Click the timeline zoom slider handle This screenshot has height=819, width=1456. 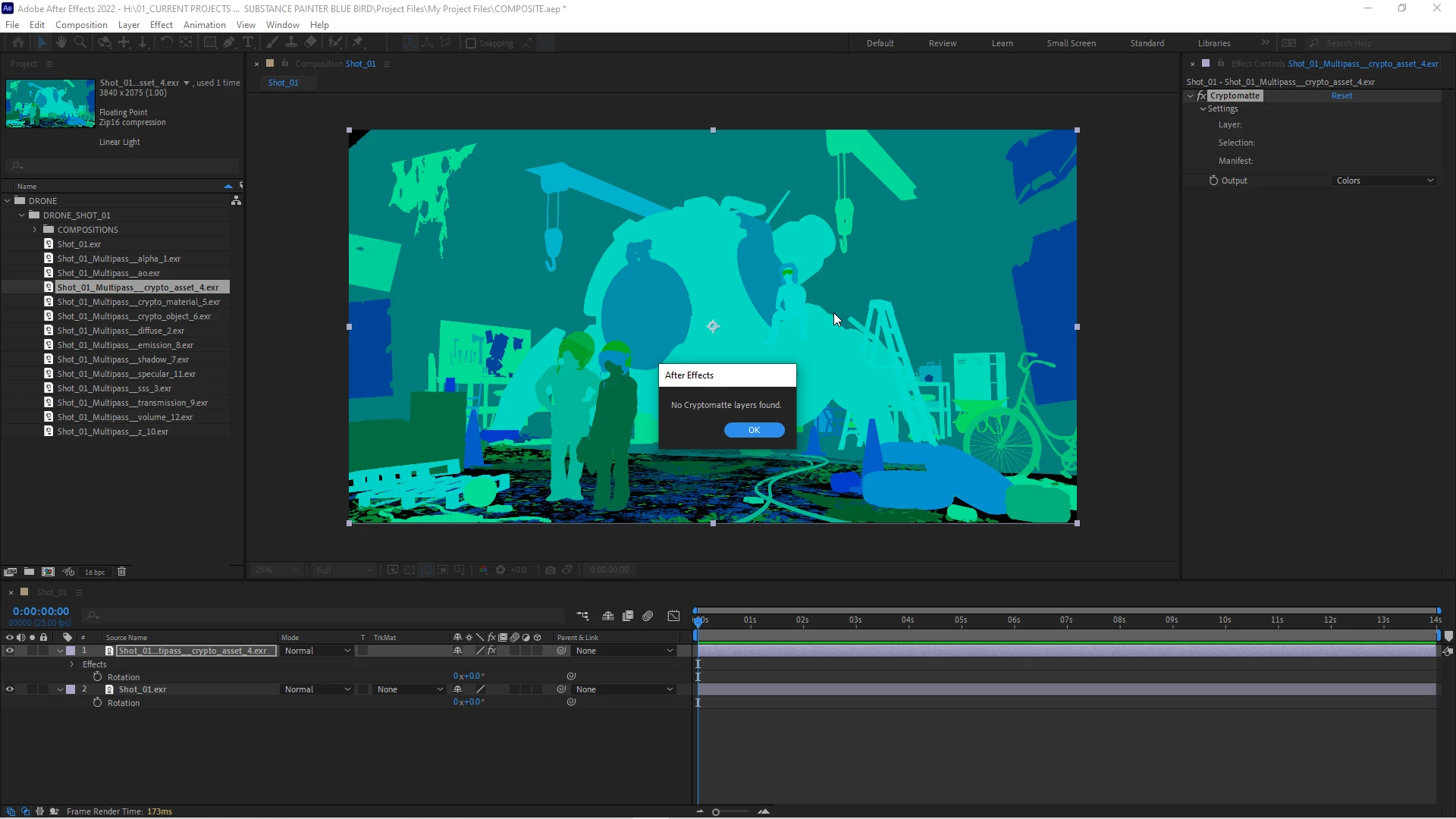(x=715, y=812)
